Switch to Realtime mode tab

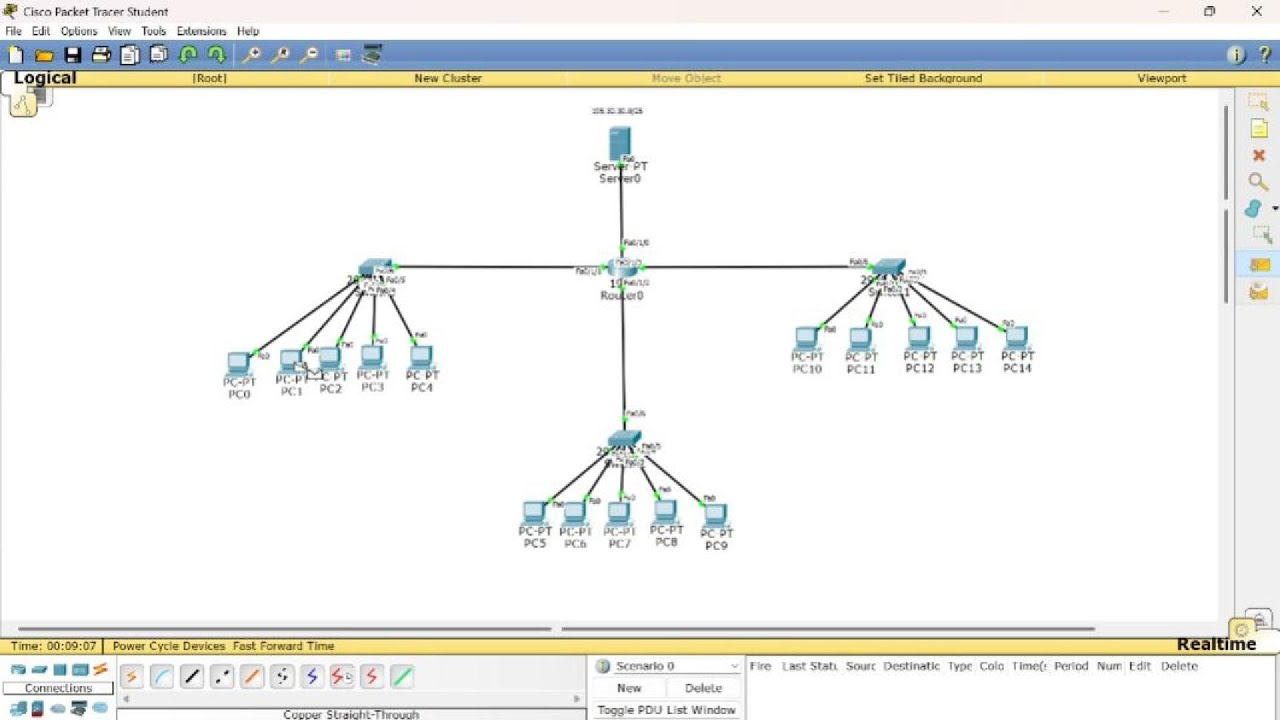pos(1216,645)
